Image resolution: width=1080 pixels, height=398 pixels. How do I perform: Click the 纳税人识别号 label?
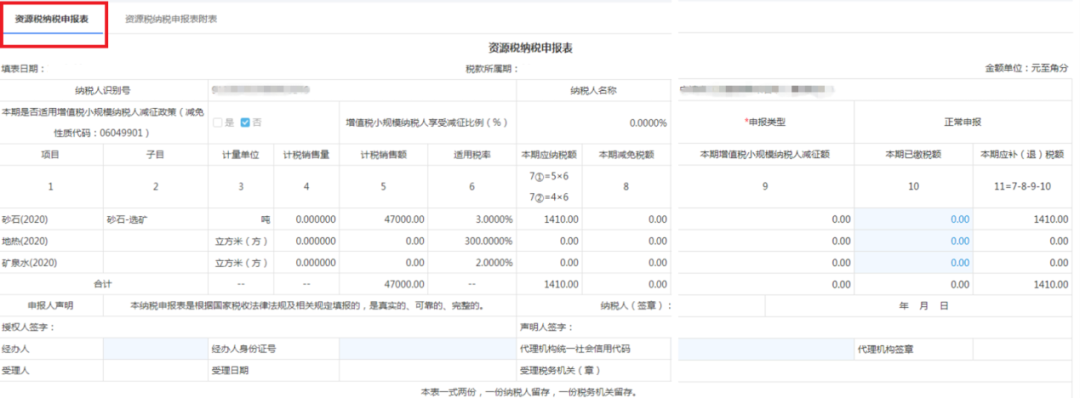104,90
